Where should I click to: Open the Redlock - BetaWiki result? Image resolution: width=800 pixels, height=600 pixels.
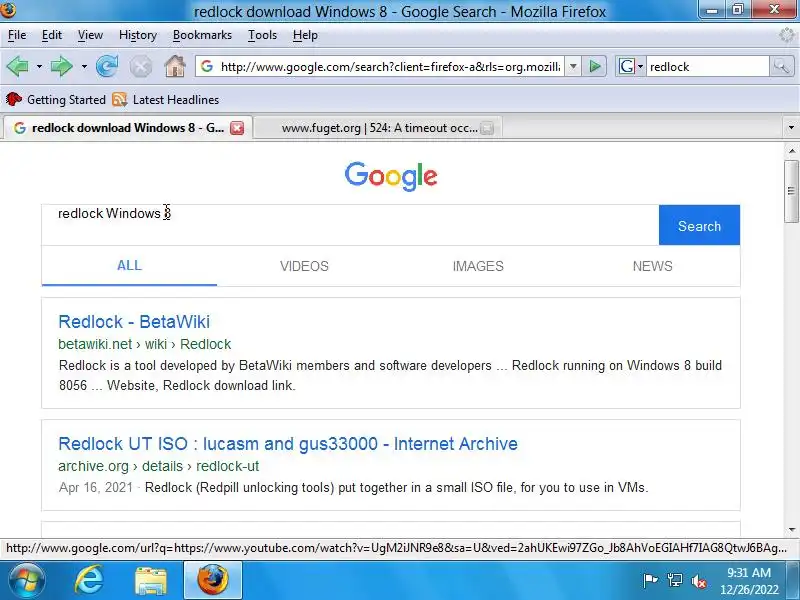[x=134, y=322]
